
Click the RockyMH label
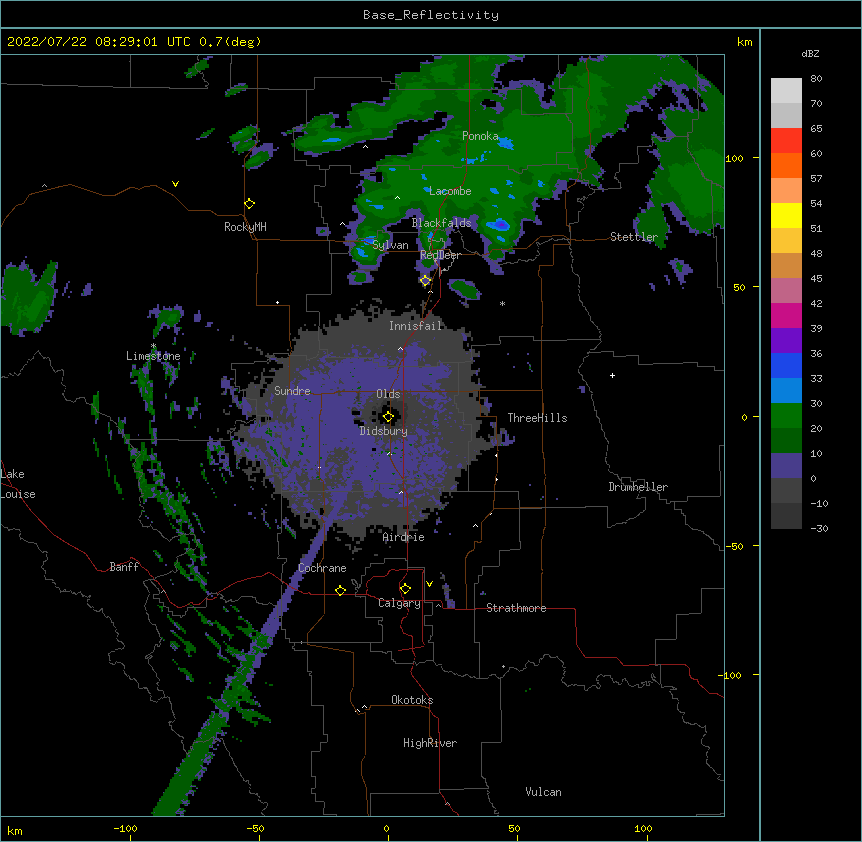point(245,227)
